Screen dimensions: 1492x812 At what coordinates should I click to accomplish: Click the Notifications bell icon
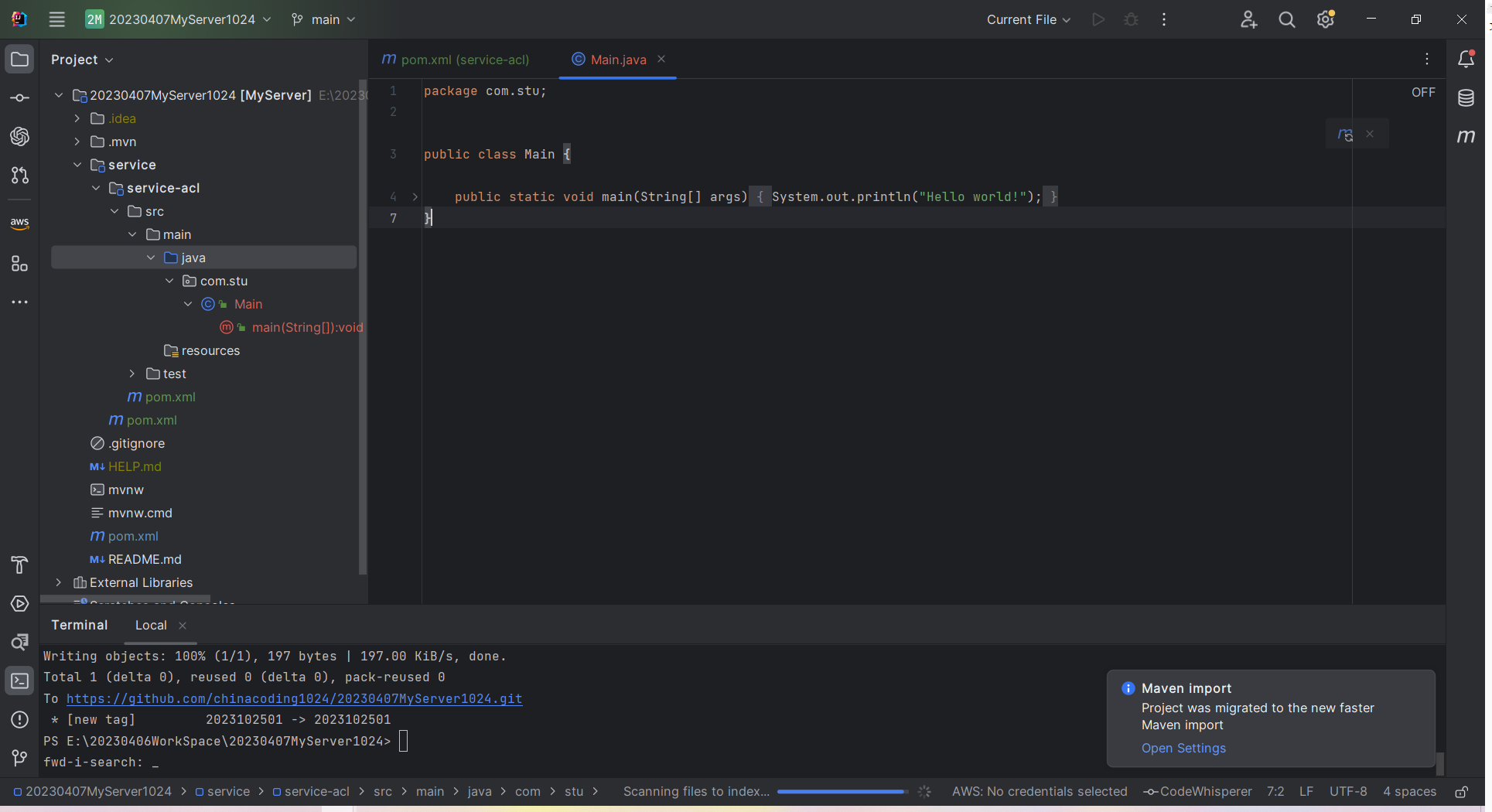pyautogui.click(x=1466, y=60)
